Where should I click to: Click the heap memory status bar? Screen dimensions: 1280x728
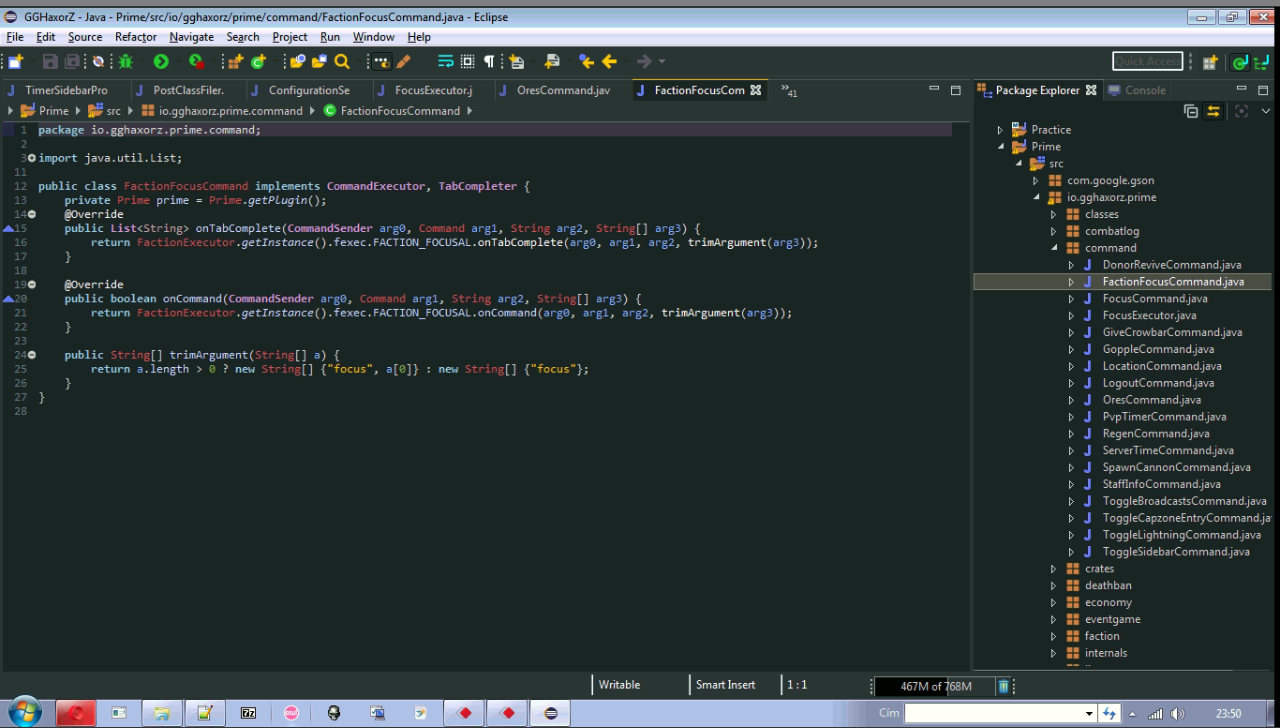pyautogui.click(x=934, y=686)
